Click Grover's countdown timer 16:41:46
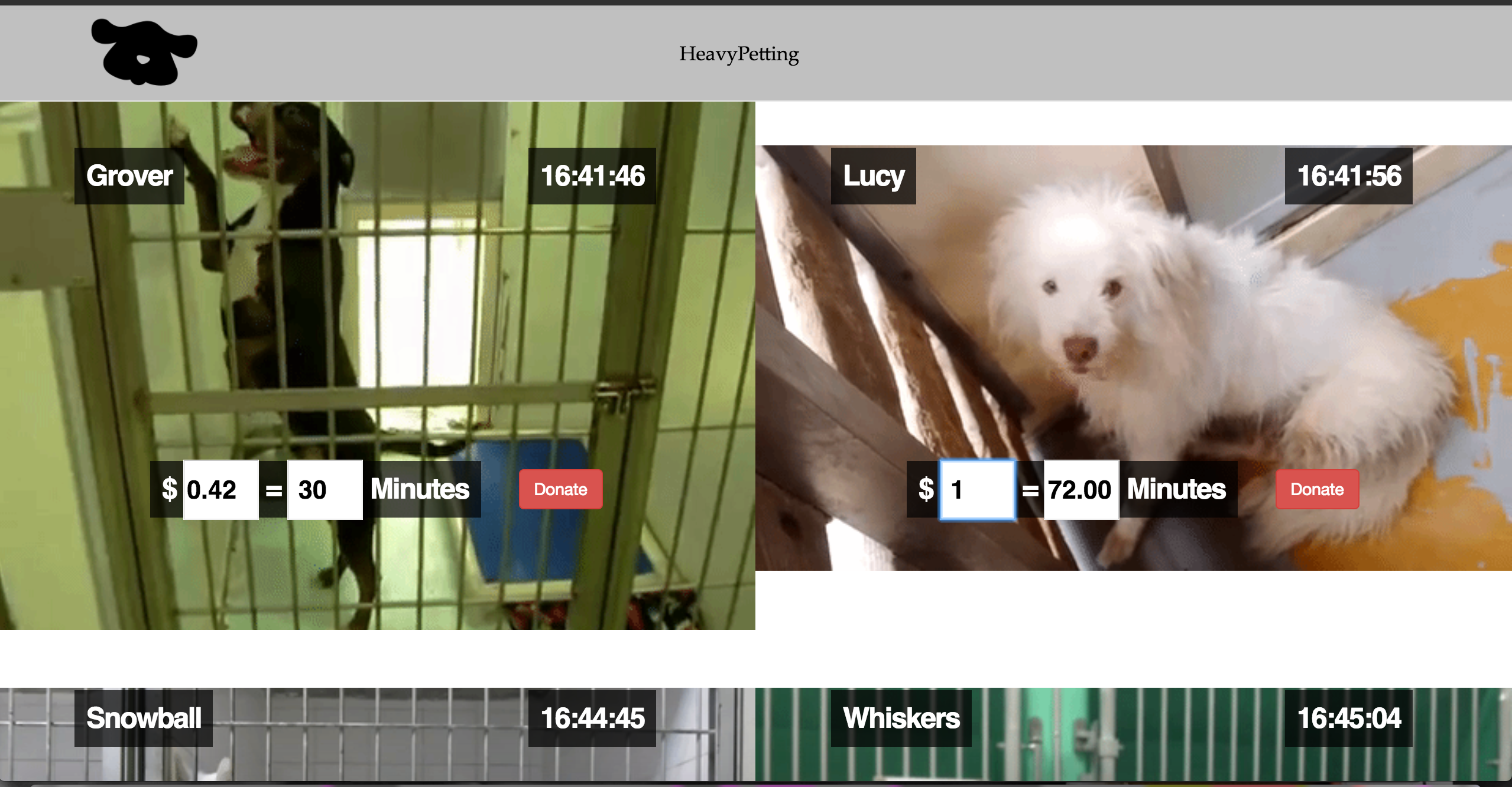Viewport: 1512px width, 787px height. click(592, 176)
